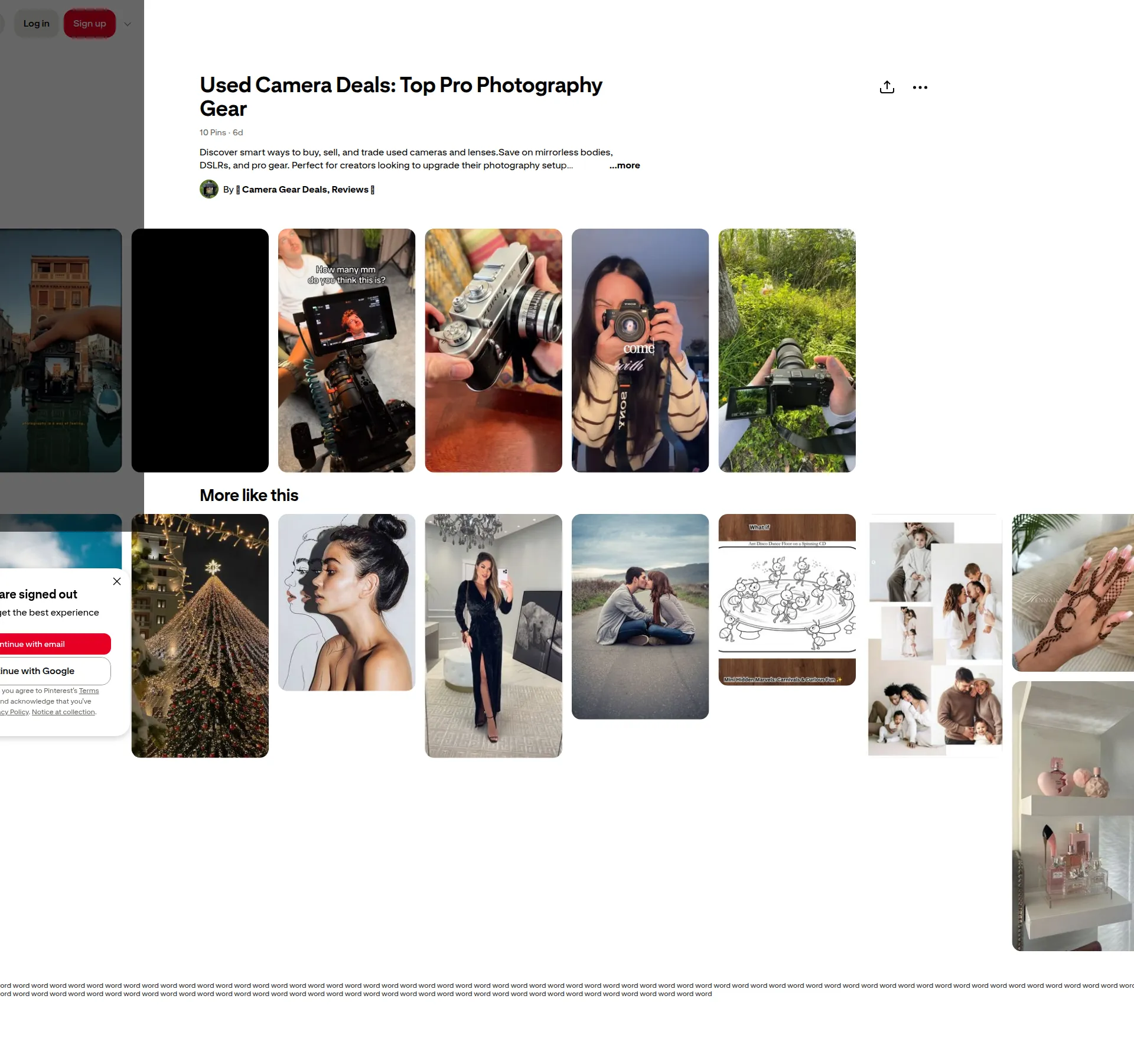Image resolution: width=1134 pixels, height=1064 pixels.
Task: Open the pink perfume shelf pin
Action: 1073,816
